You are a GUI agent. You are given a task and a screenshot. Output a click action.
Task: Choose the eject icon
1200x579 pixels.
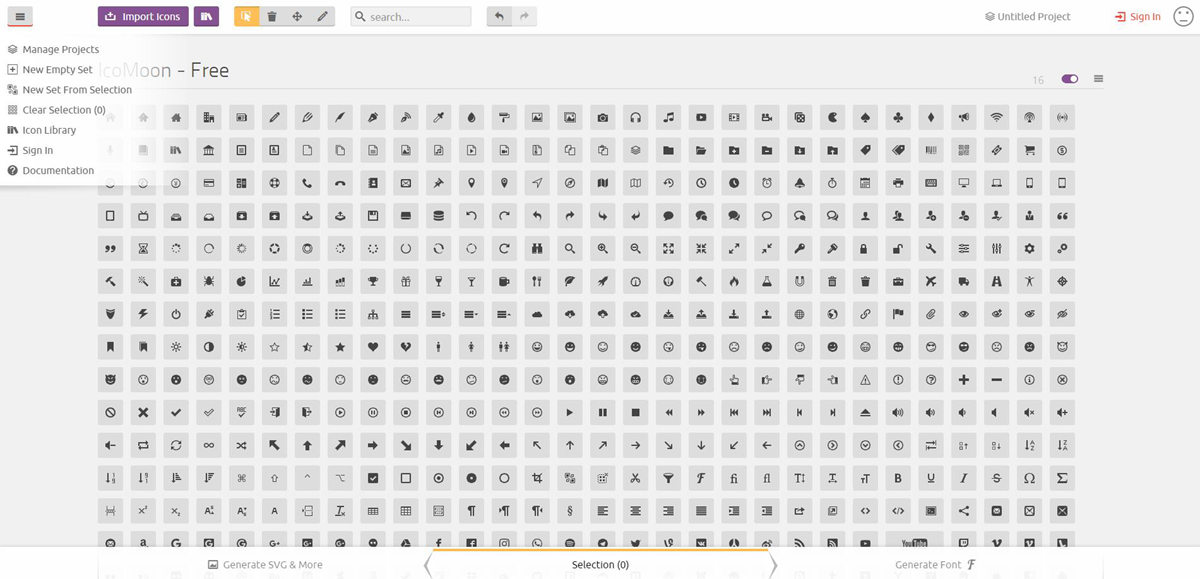click(865, 412)
